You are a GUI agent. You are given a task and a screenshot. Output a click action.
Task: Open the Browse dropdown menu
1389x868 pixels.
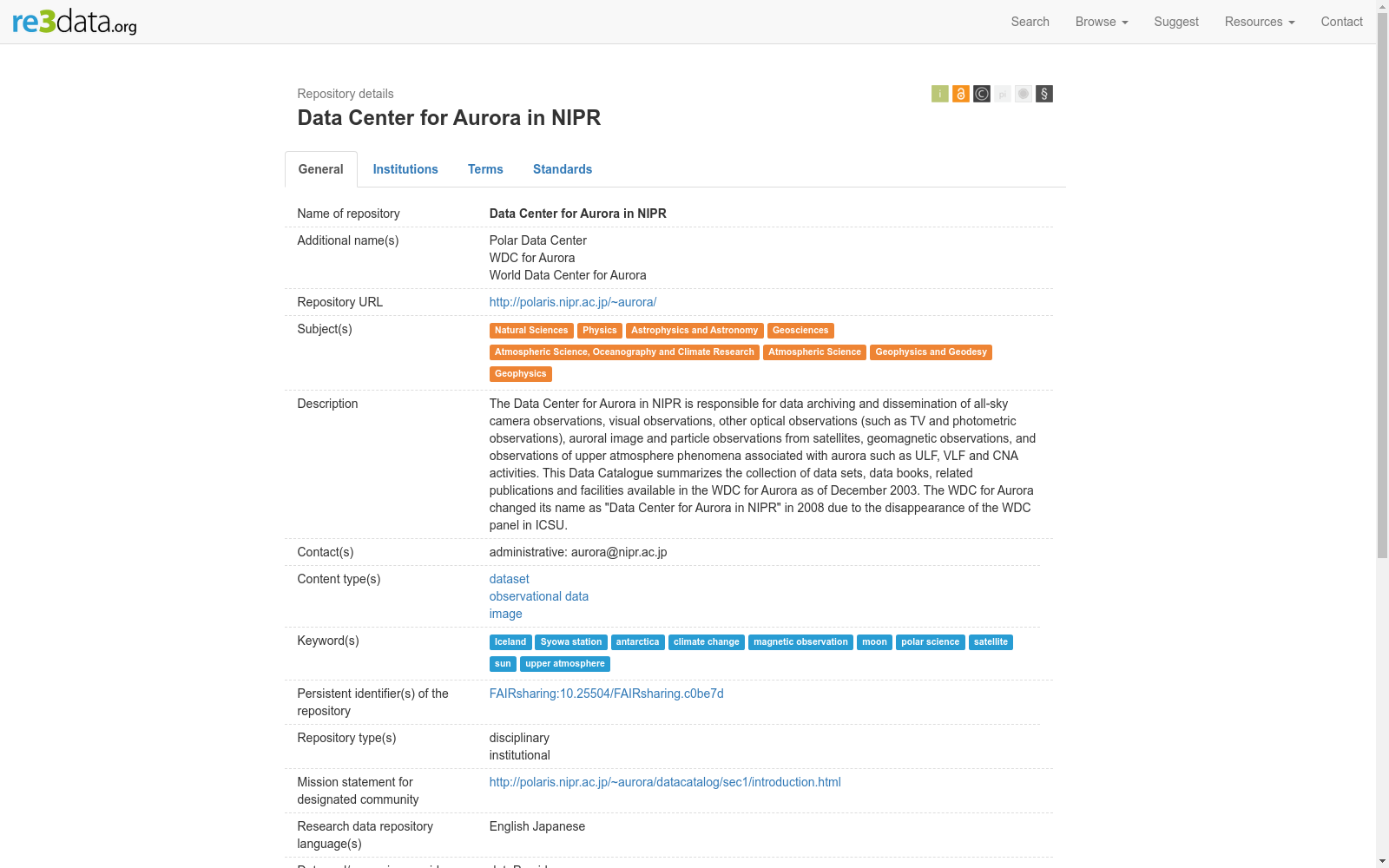pyautogui.click(x=1102, y=22)
